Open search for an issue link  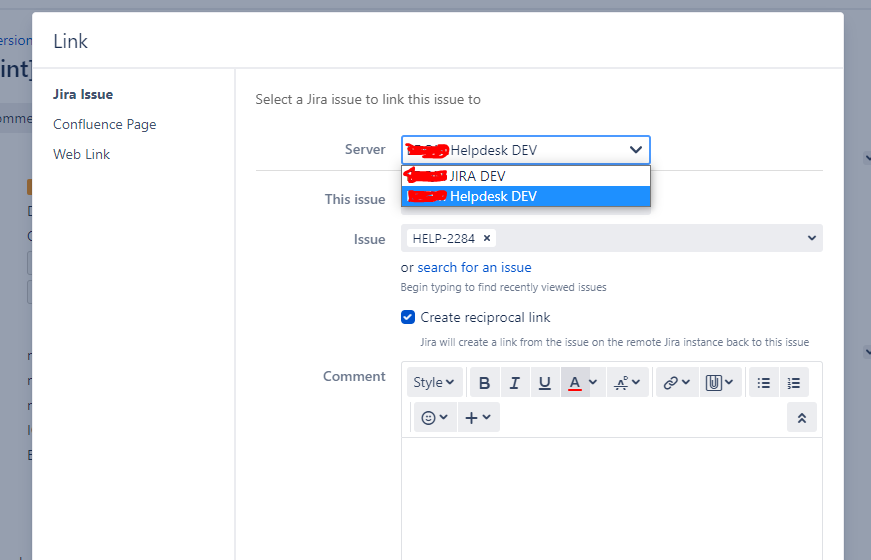[474, 267]
